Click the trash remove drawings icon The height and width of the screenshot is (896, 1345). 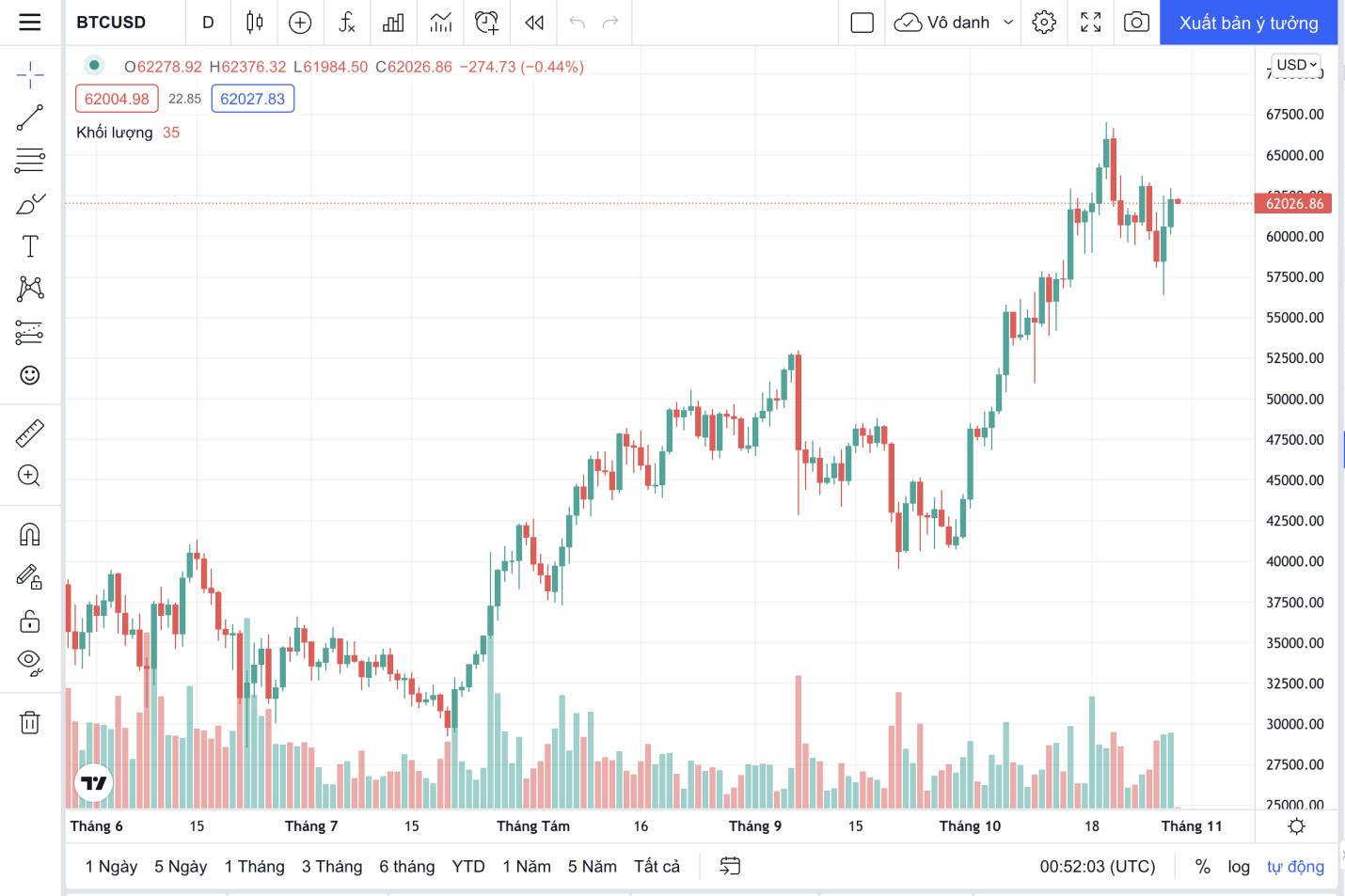[x=30, y=722]
